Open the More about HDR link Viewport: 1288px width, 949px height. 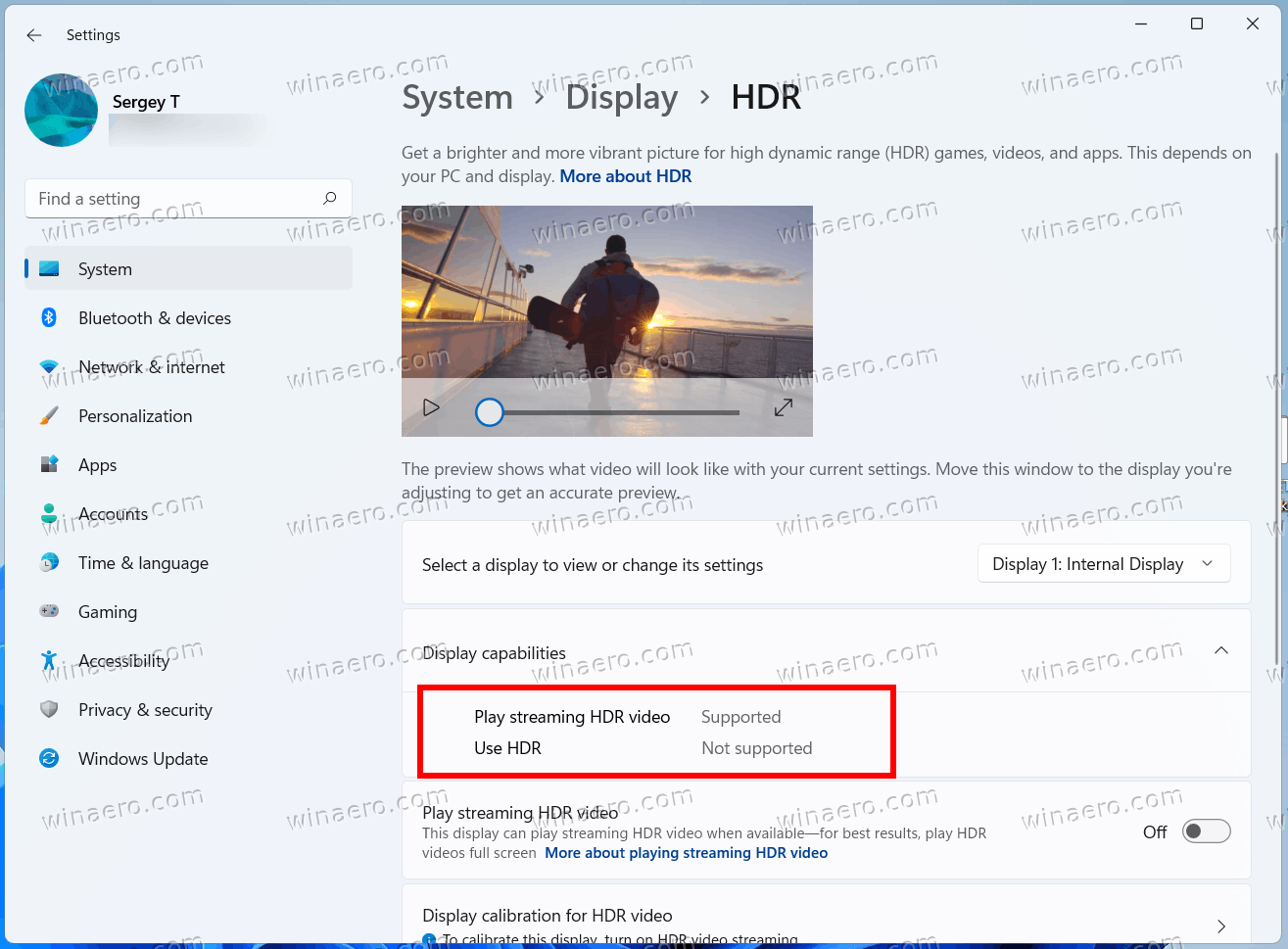click(x=626, y=176)
